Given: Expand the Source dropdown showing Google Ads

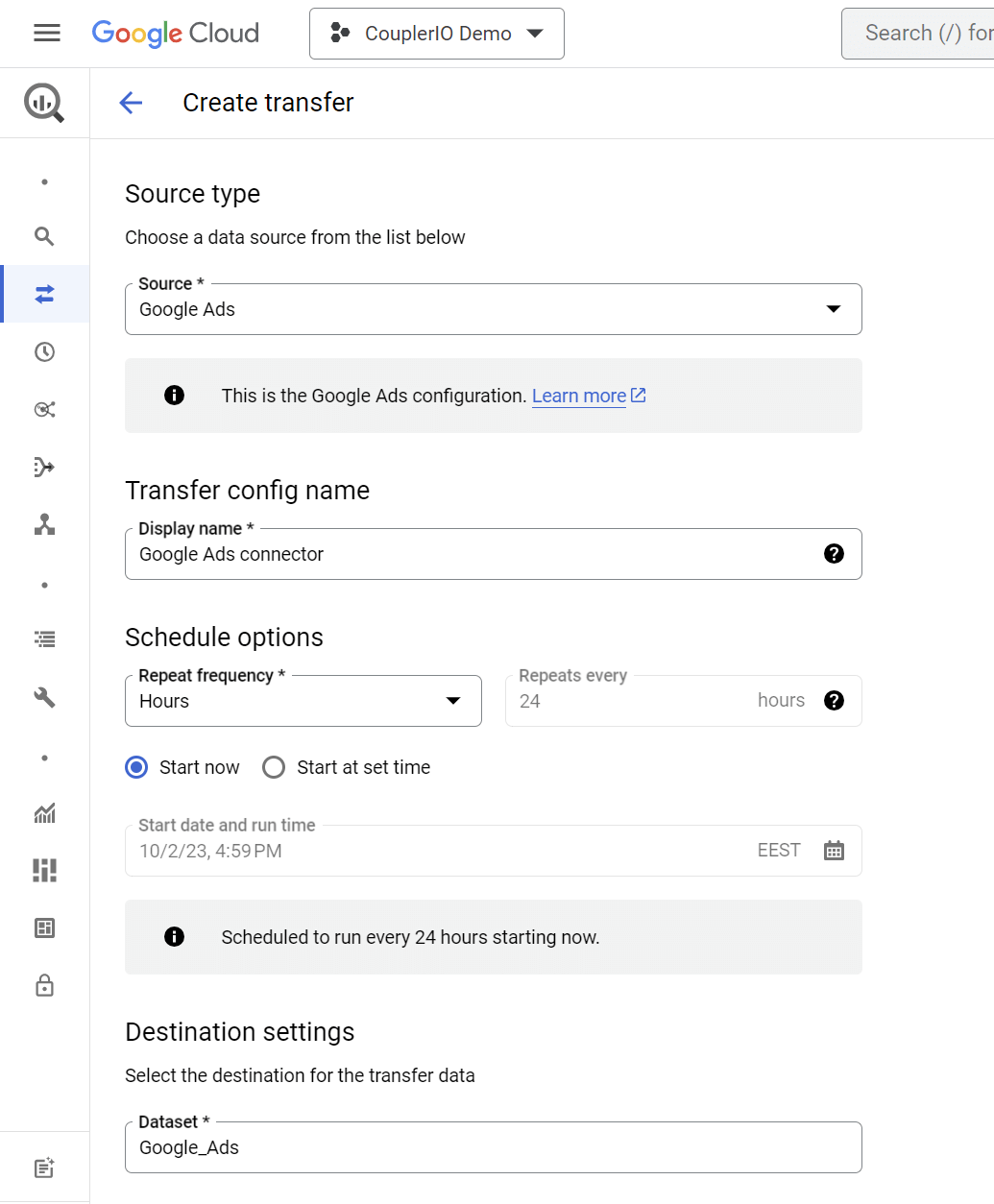Looking at the screenshot, I should coord(494,309).
